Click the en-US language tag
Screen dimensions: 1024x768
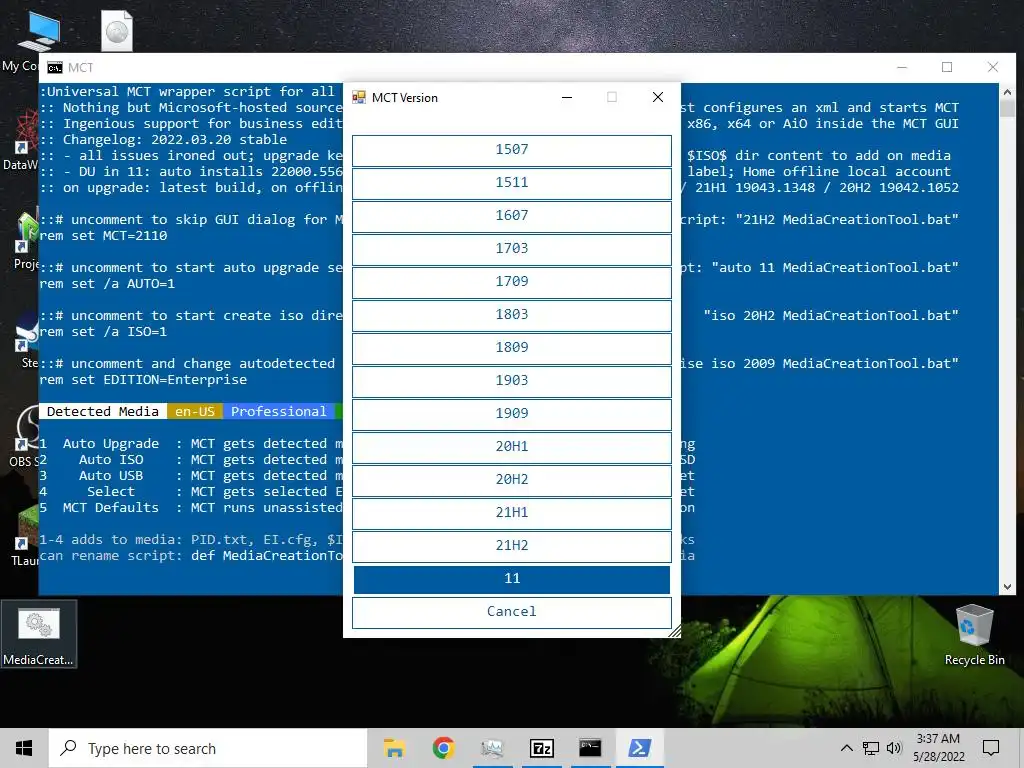pos(195,411)
